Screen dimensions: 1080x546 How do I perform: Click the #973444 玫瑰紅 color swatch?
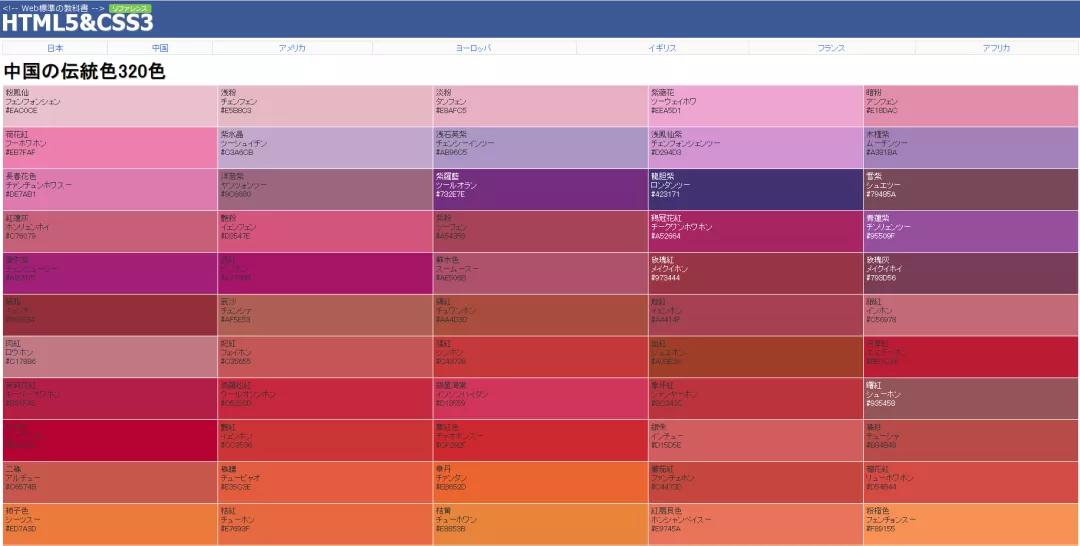pyautogui.click(x=756, y=273)
